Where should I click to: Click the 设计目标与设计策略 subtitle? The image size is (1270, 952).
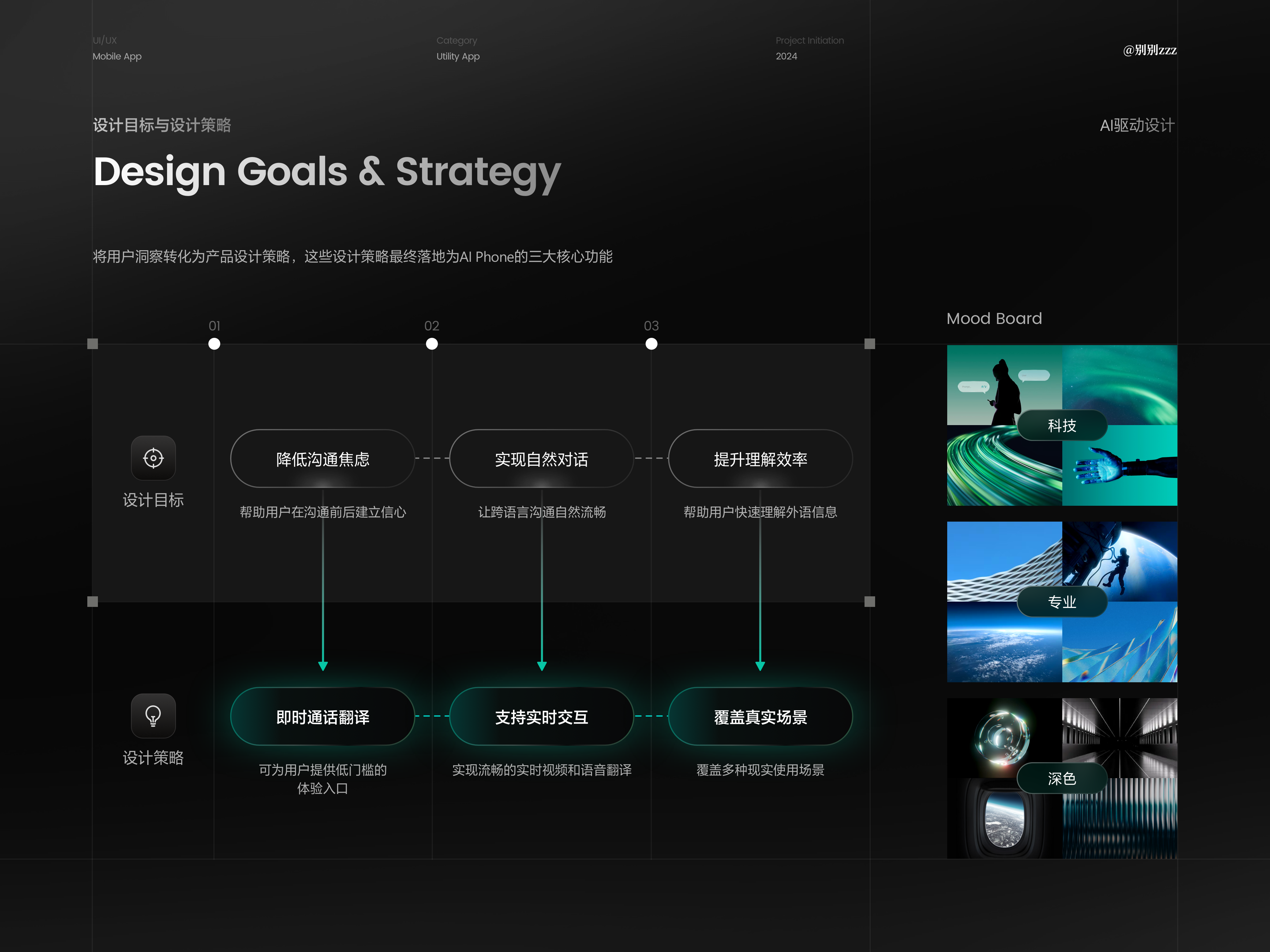[162, 125]
